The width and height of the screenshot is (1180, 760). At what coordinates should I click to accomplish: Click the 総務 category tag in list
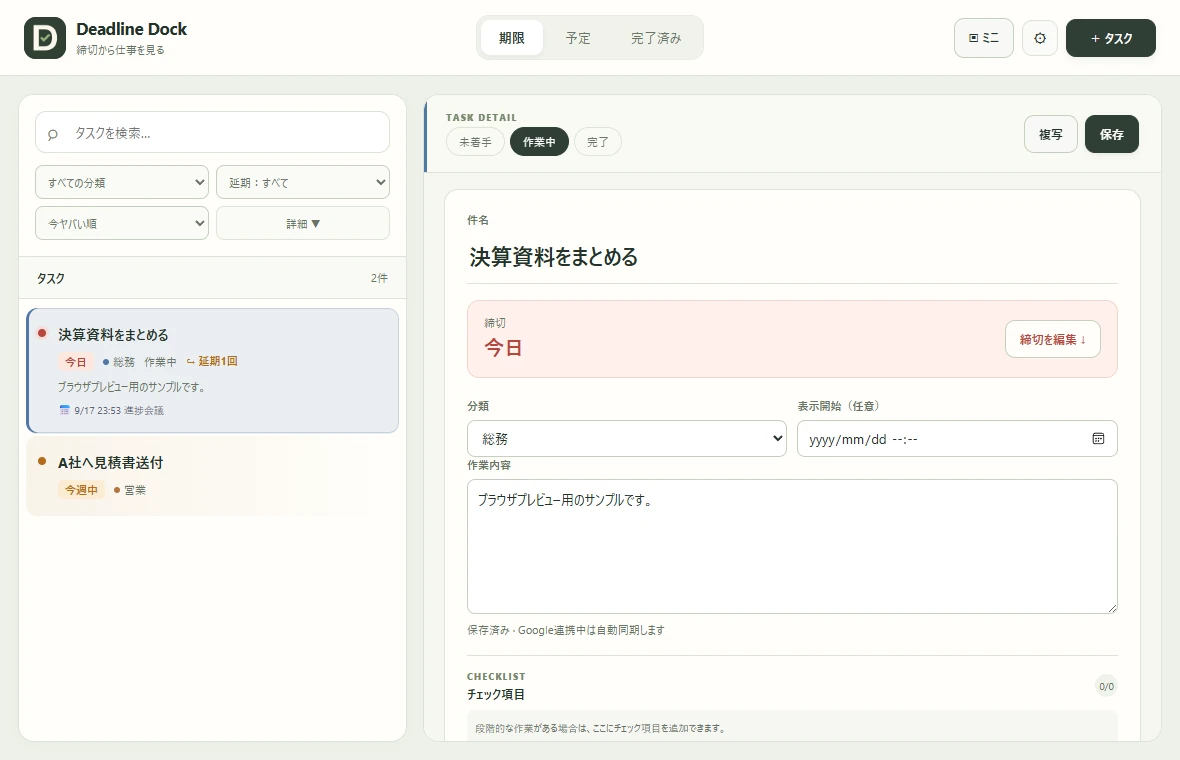pyautogui.click(x=119, y=362)
